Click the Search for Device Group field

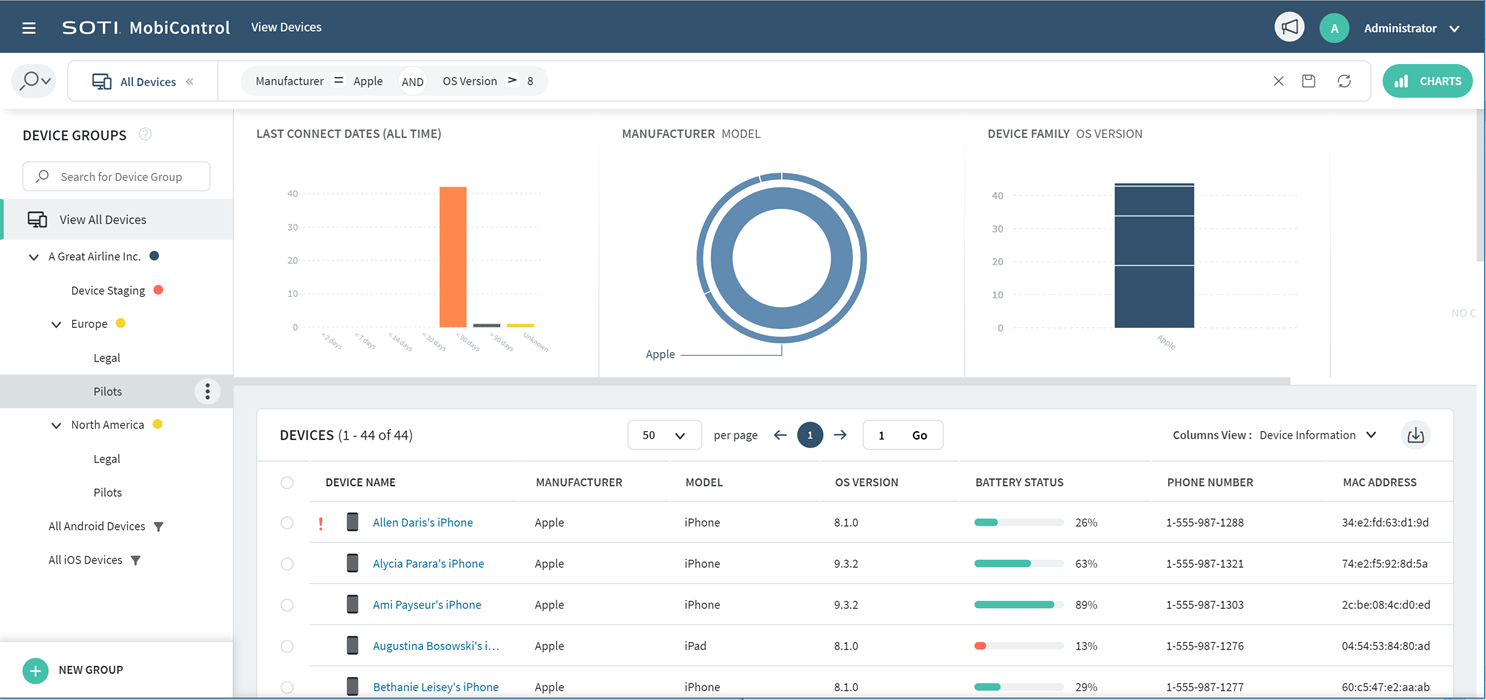tap(116, 176)
